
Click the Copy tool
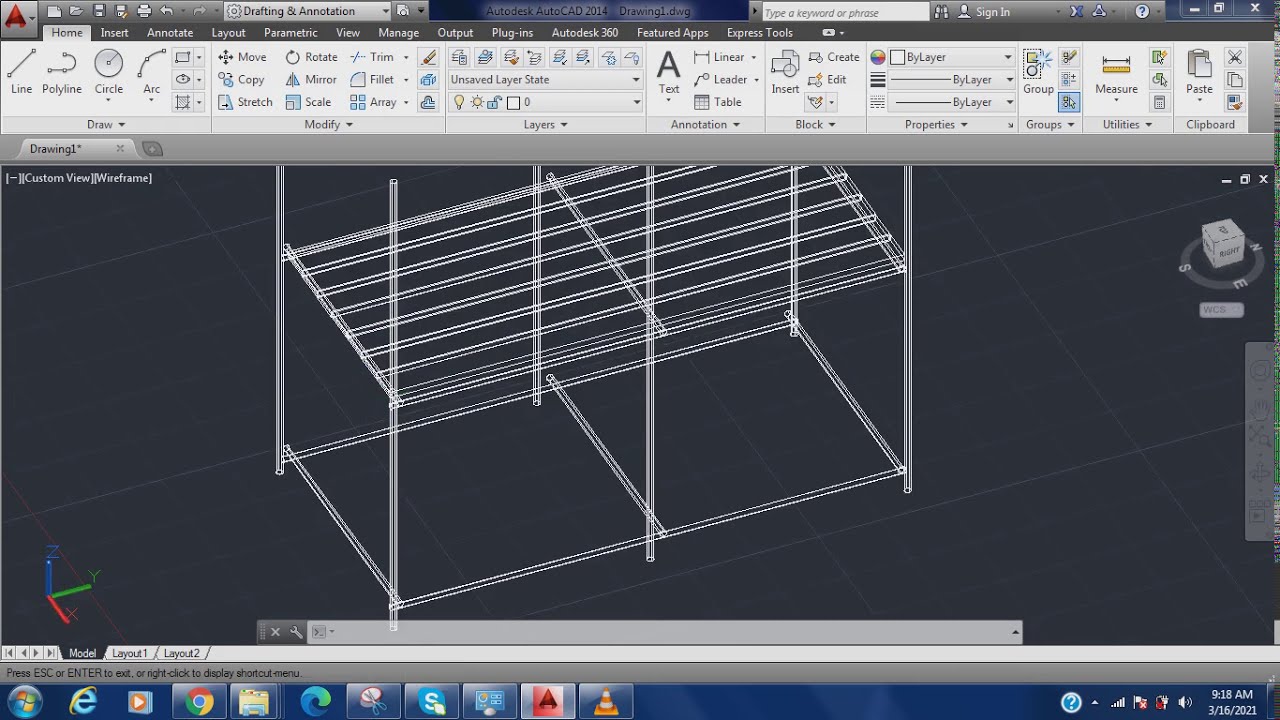pyautogui.click(x=241, y=79)
